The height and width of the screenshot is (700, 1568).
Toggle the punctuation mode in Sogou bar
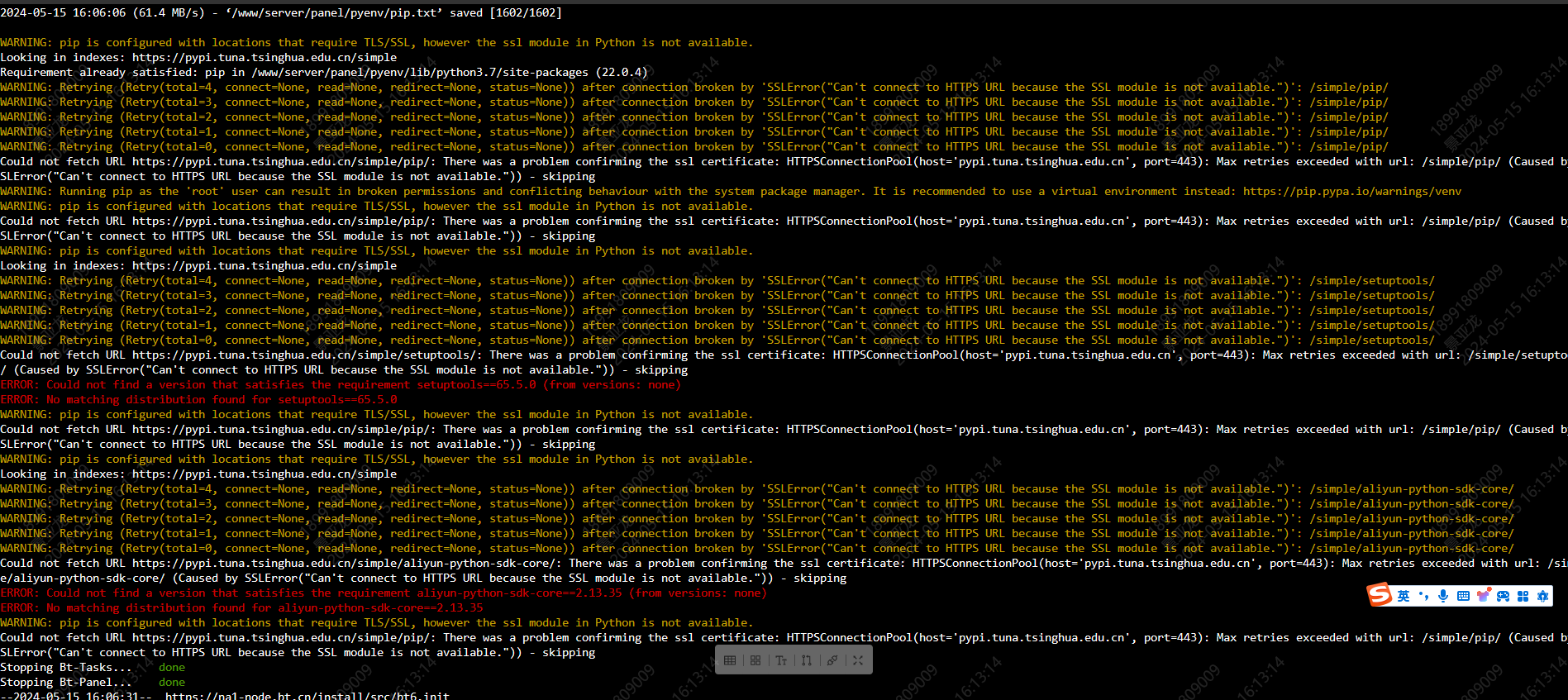[1423, 596]
